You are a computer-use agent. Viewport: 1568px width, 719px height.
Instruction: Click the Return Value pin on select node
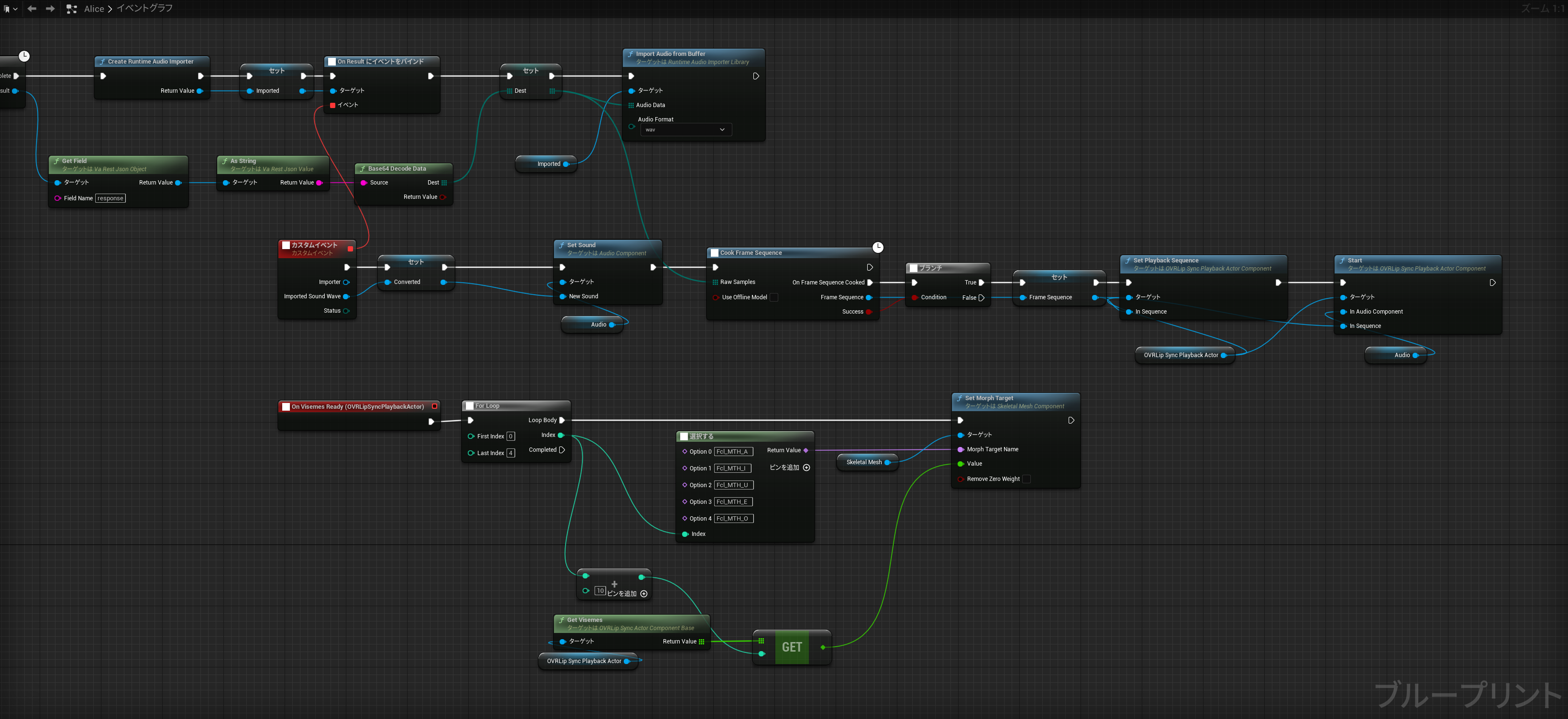click(x=806, y=451)
